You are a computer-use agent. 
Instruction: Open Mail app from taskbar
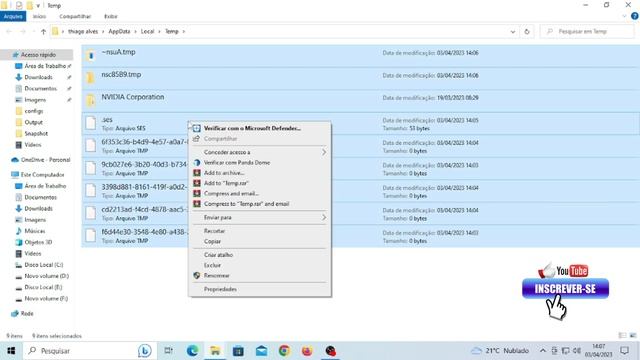coord(261,351)
